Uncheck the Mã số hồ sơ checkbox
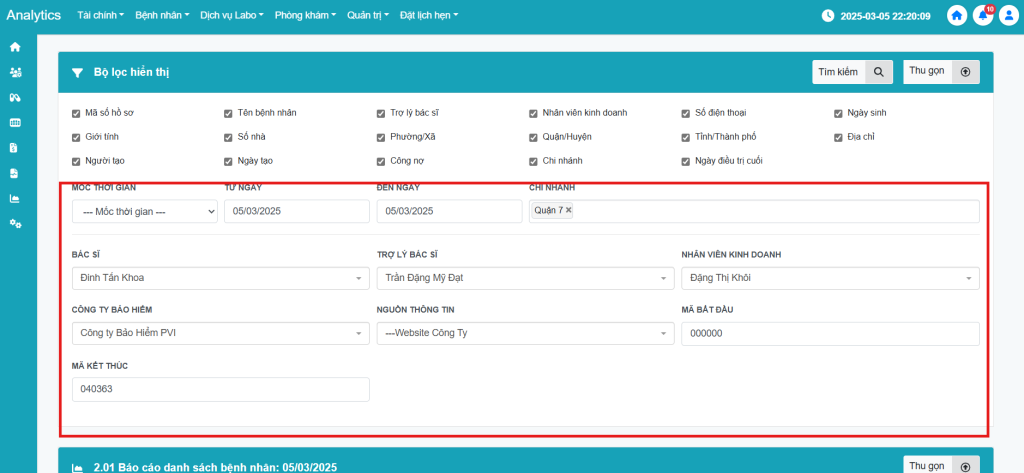The width and height of the screenshot is (1024, 473). pos(76,113)
